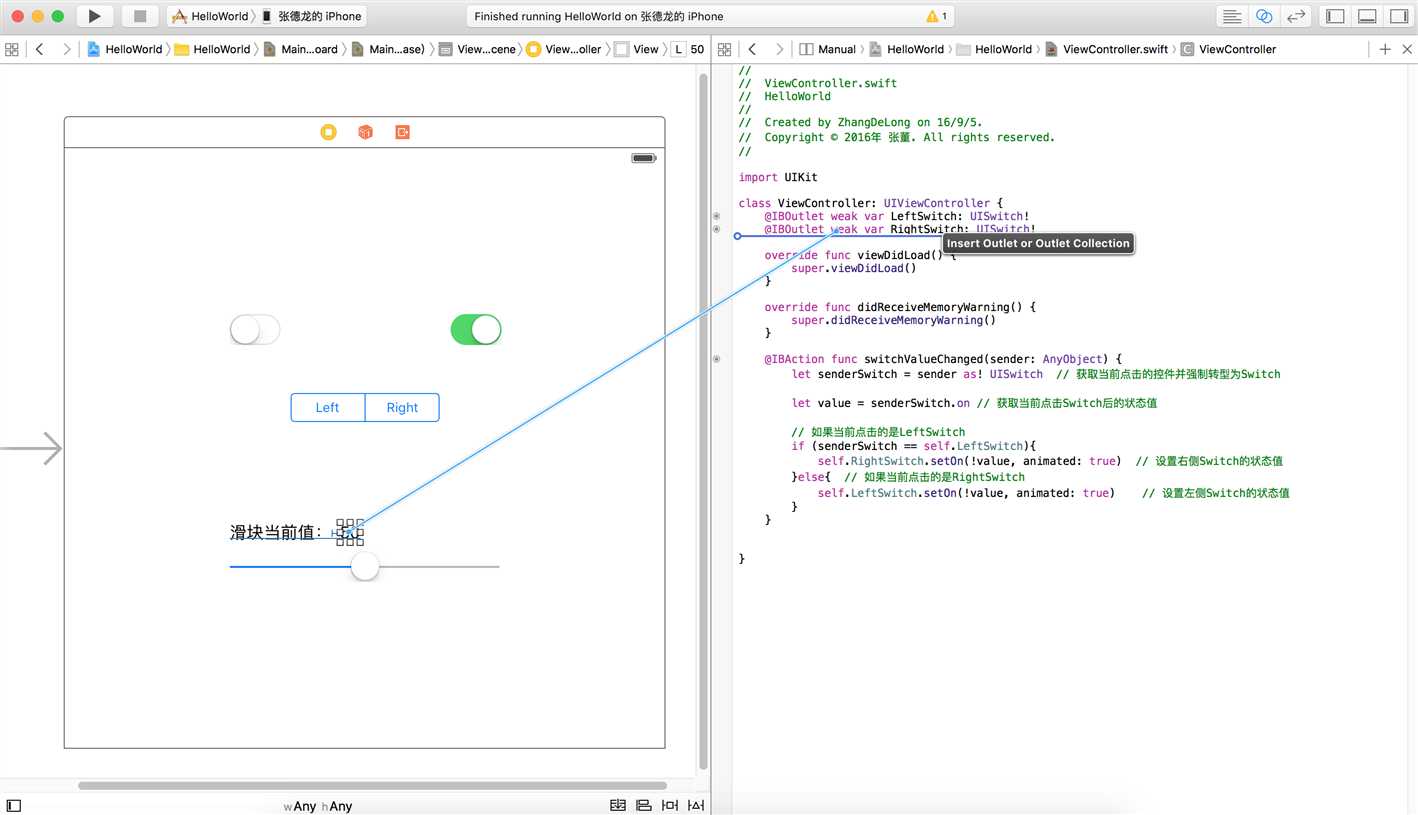Open the Pin constraints menu

(670, 806)
